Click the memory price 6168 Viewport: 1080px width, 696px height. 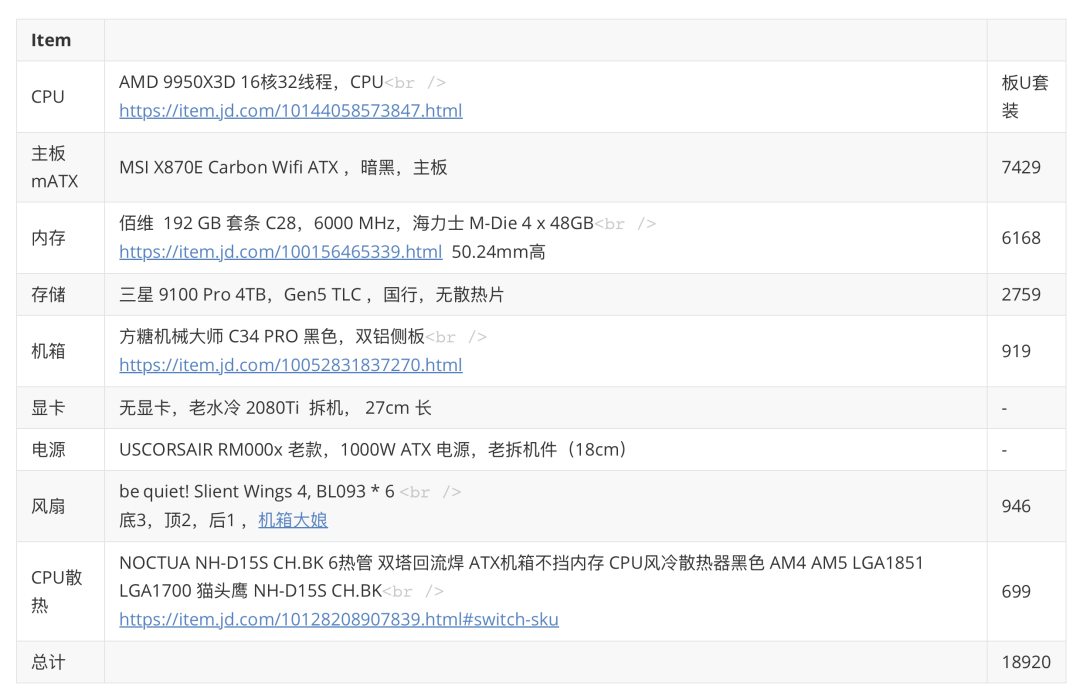coord(1021,238)
